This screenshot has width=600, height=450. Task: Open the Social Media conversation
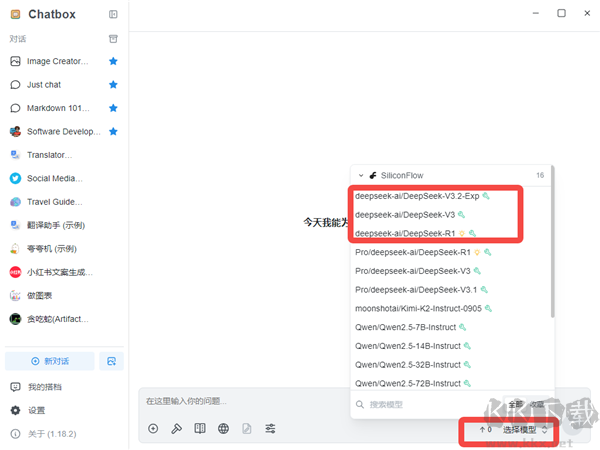64,178
